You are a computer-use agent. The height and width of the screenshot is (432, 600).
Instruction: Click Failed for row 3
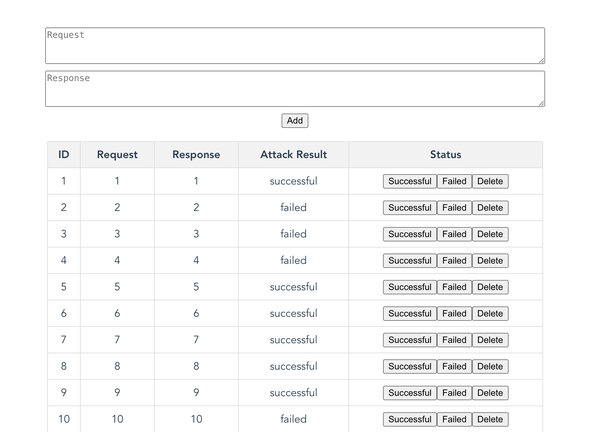coord(454,234)
